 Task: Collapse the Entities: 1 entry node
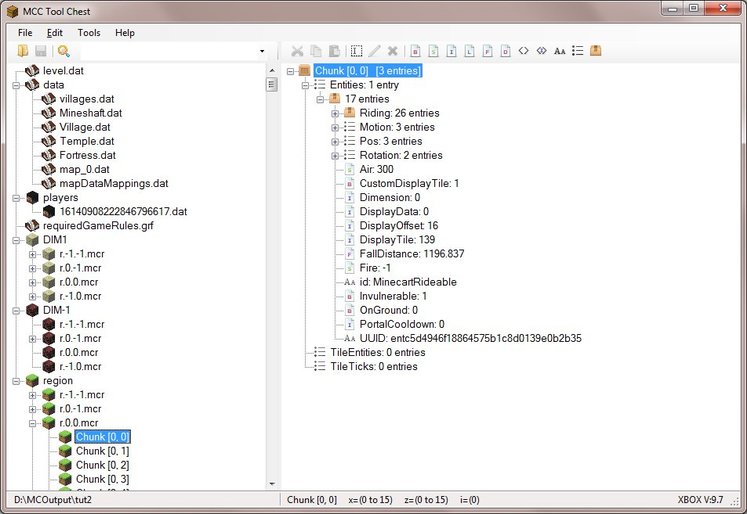click(305, 86)
